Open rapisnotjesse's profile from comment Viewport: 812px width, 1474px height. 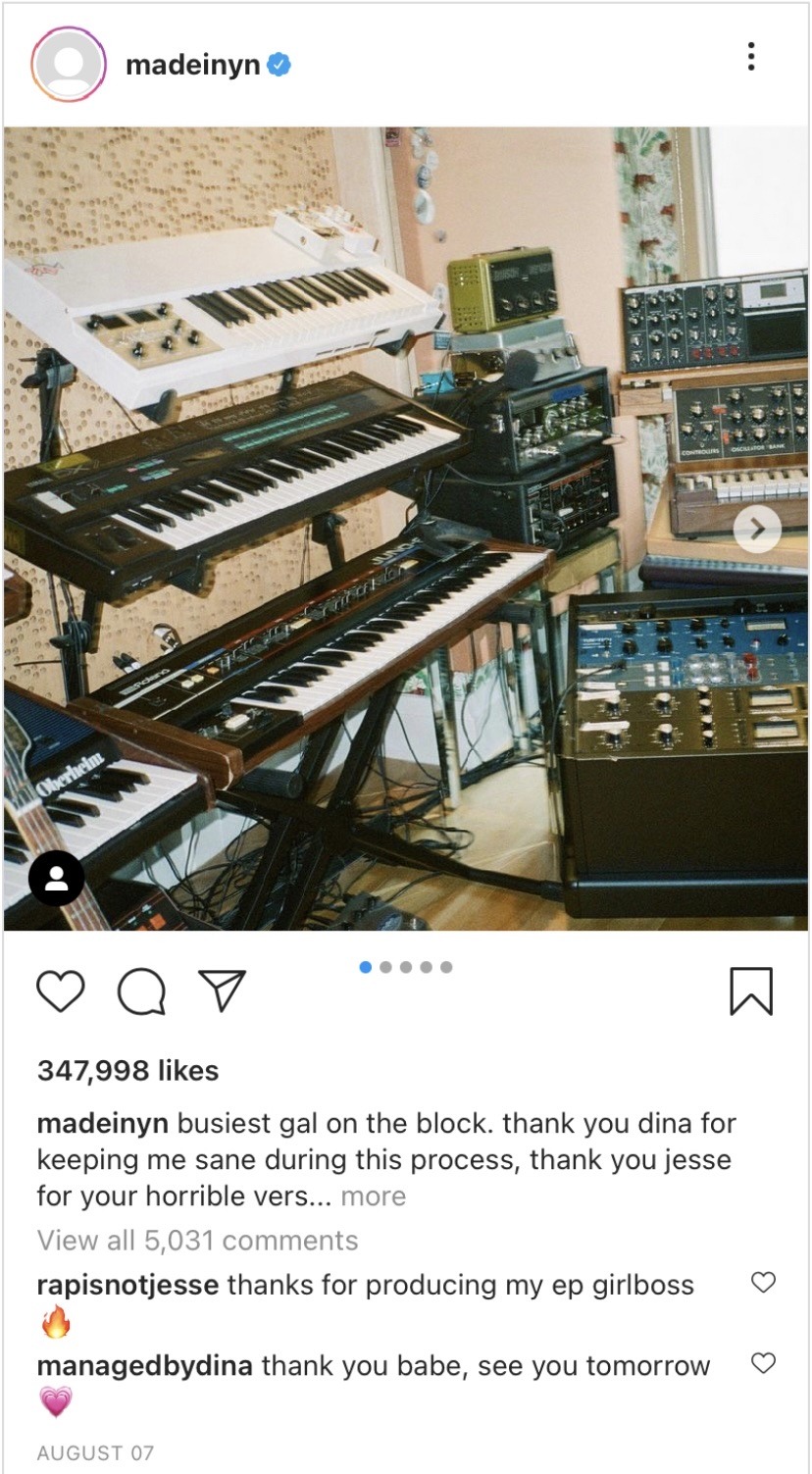(x=127, y=1285)
